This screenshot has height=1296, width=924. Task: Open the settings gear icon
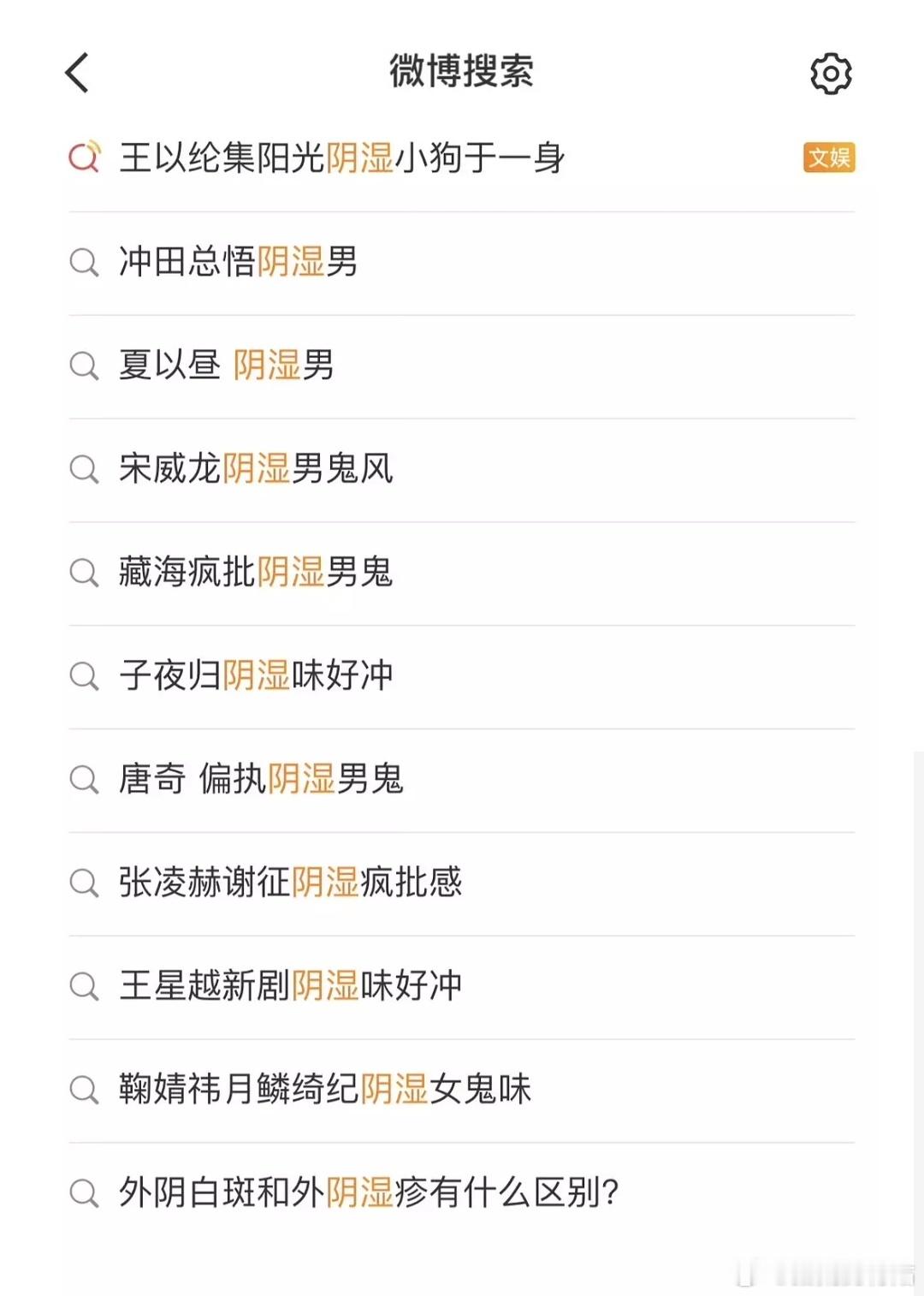[831, 74]
